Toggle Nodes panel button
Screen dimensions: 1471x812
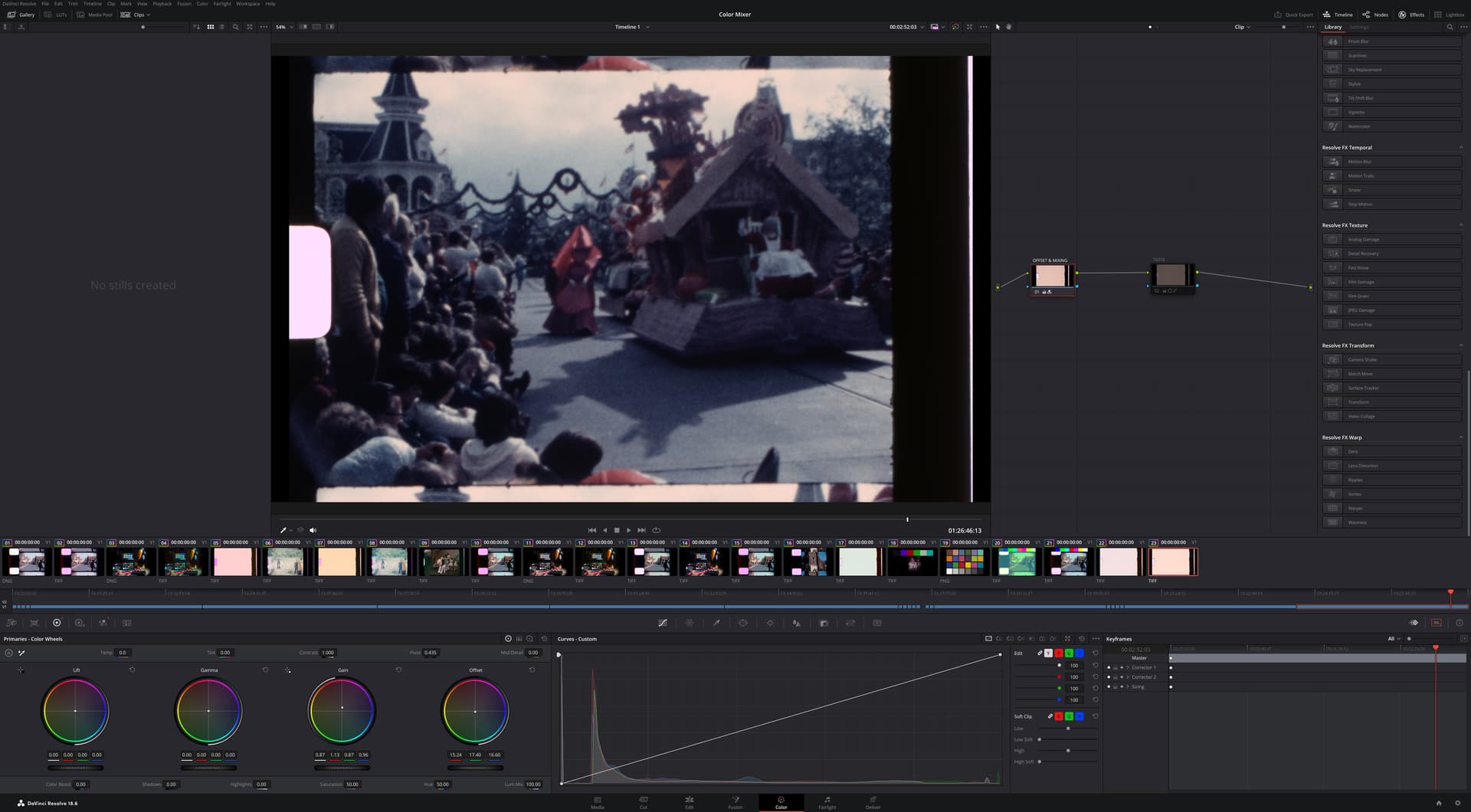coord(1375,15)
